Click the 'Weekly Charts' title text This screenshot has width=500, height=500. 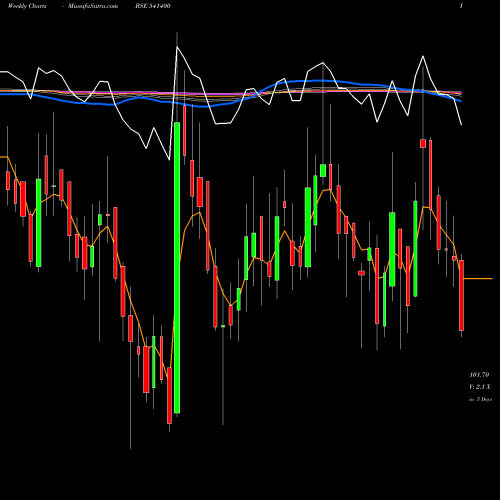pyautogui.click(x=27, y=6)
